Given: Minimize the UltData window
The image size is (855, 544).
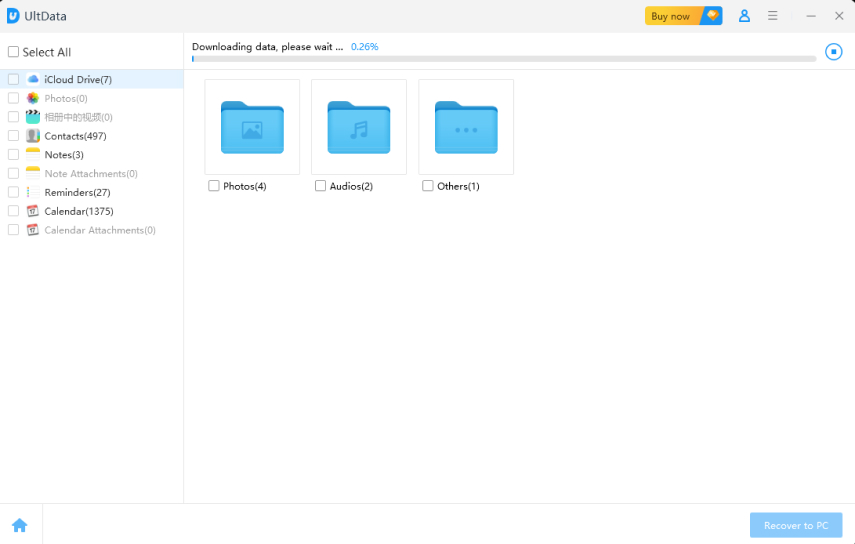Looking at the screenshot, I should pyautogui.click(x=811, y=16).
